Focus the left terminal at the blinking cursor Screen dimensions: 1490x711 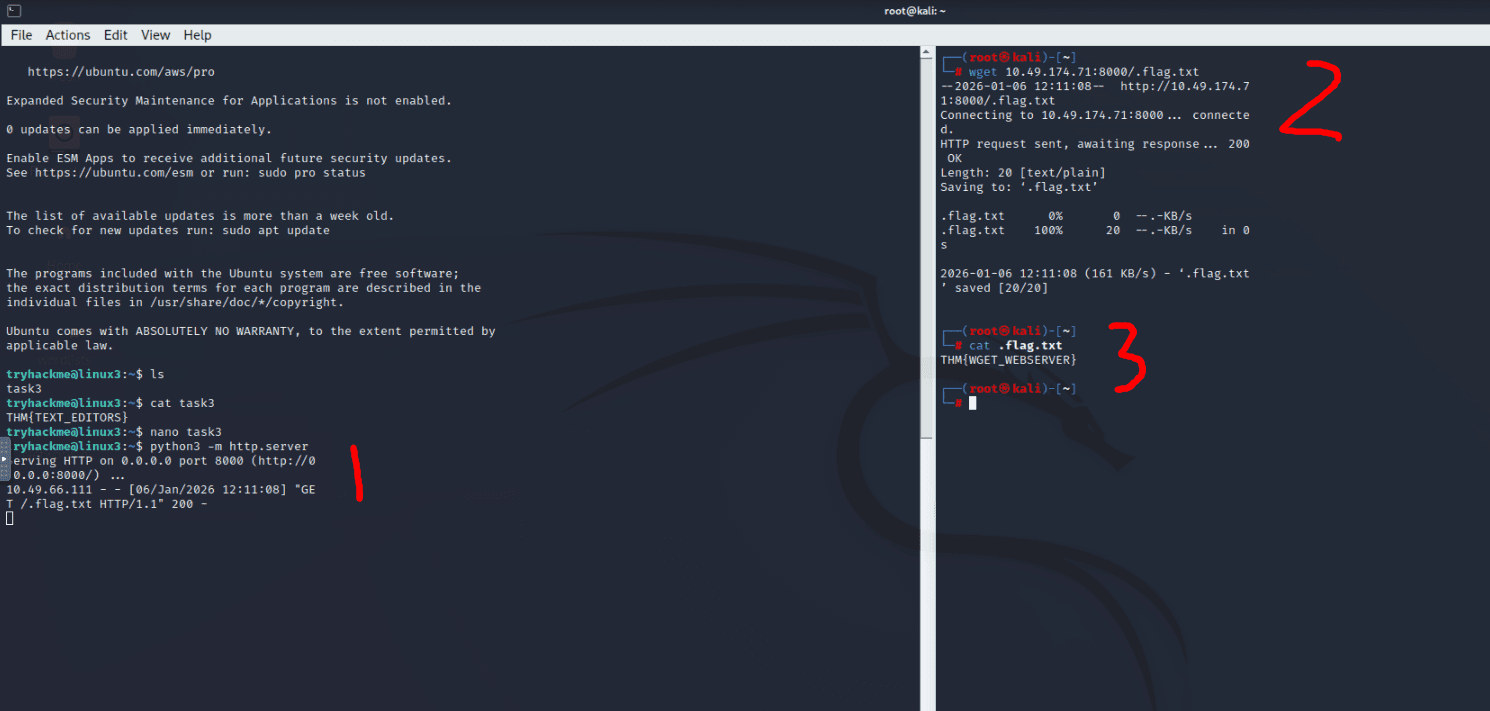[10, 518]
